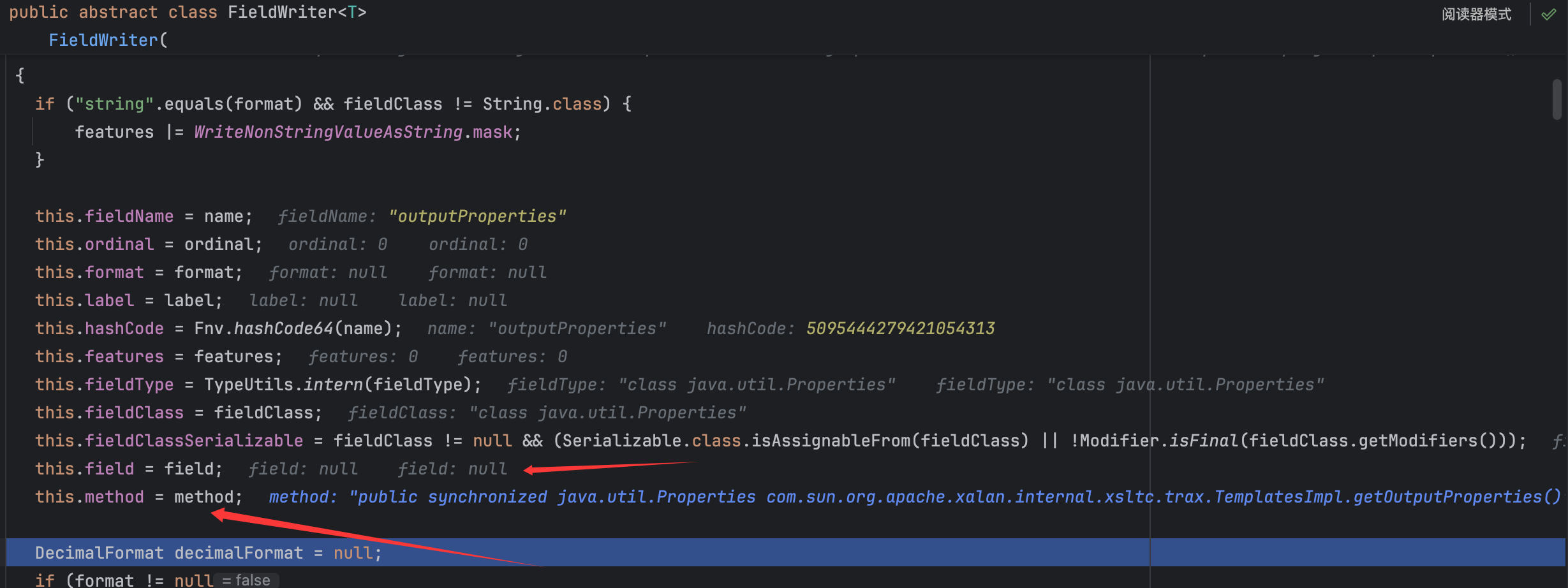Jump to the sticky FieldWriter<T> class header line
The image size is (1568, 588).
pos(188,13)
